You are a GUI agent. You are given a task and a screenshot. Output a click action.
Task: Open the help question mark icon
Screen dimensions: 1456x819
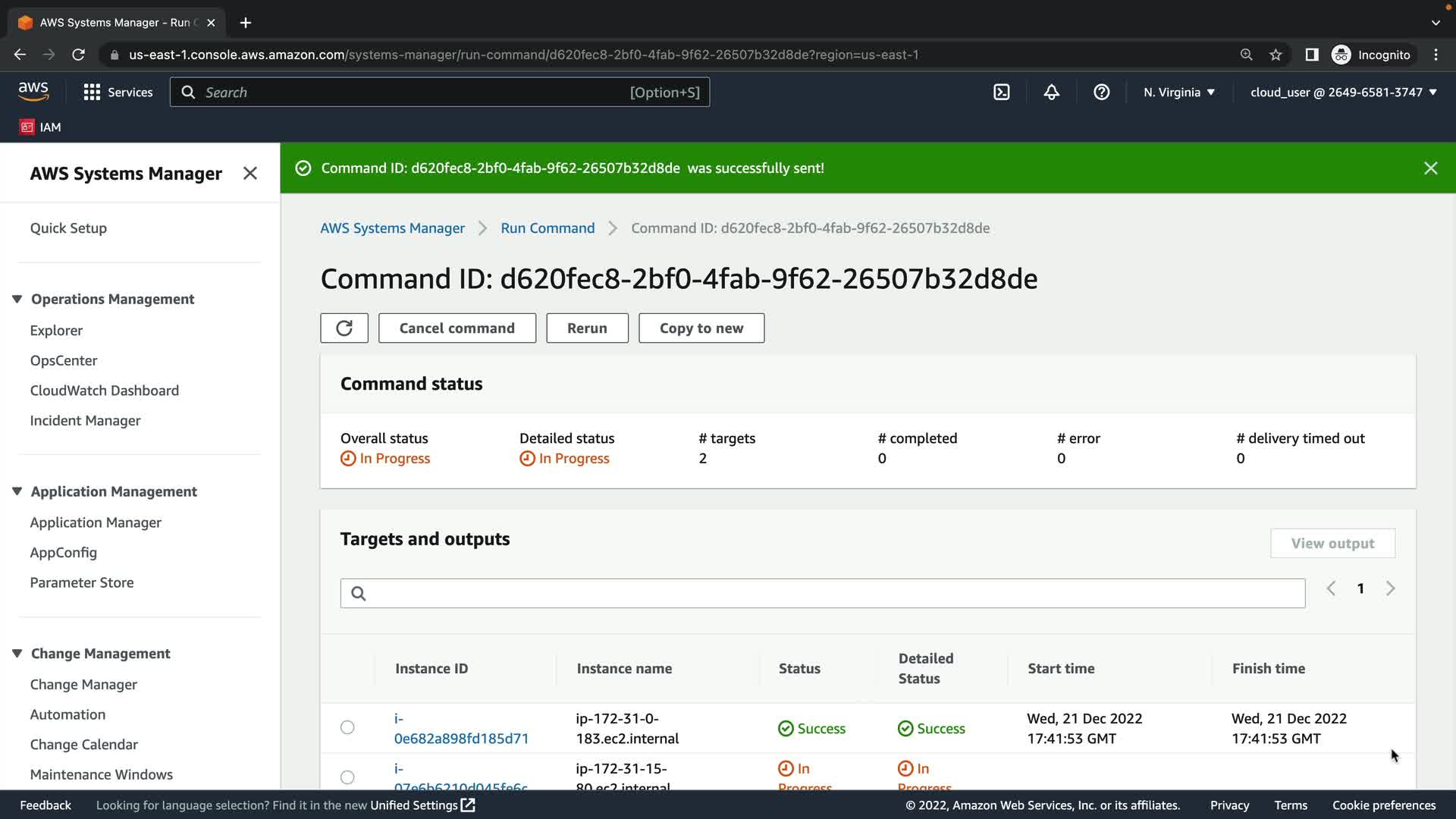(x=1101, y=93)
